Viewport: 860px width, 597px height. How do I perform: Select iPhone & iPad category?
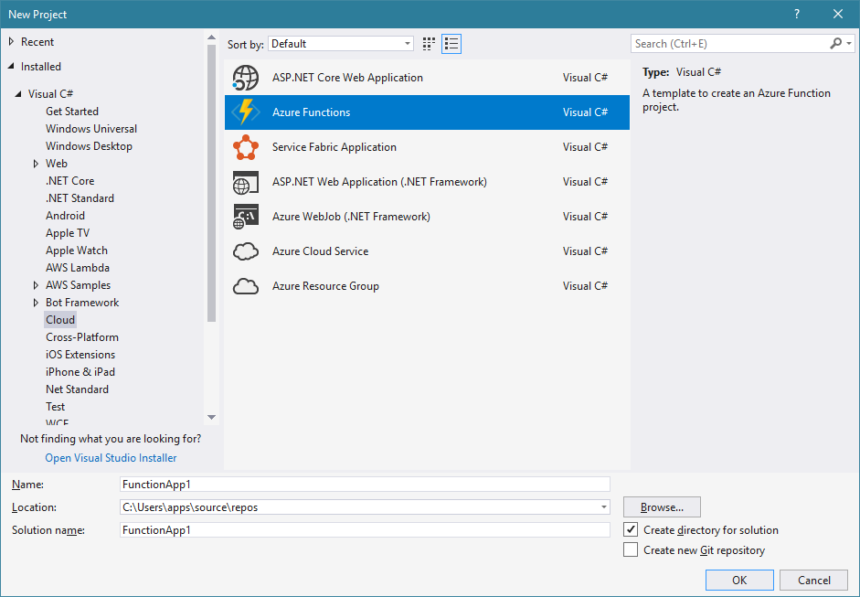[81, 372]
